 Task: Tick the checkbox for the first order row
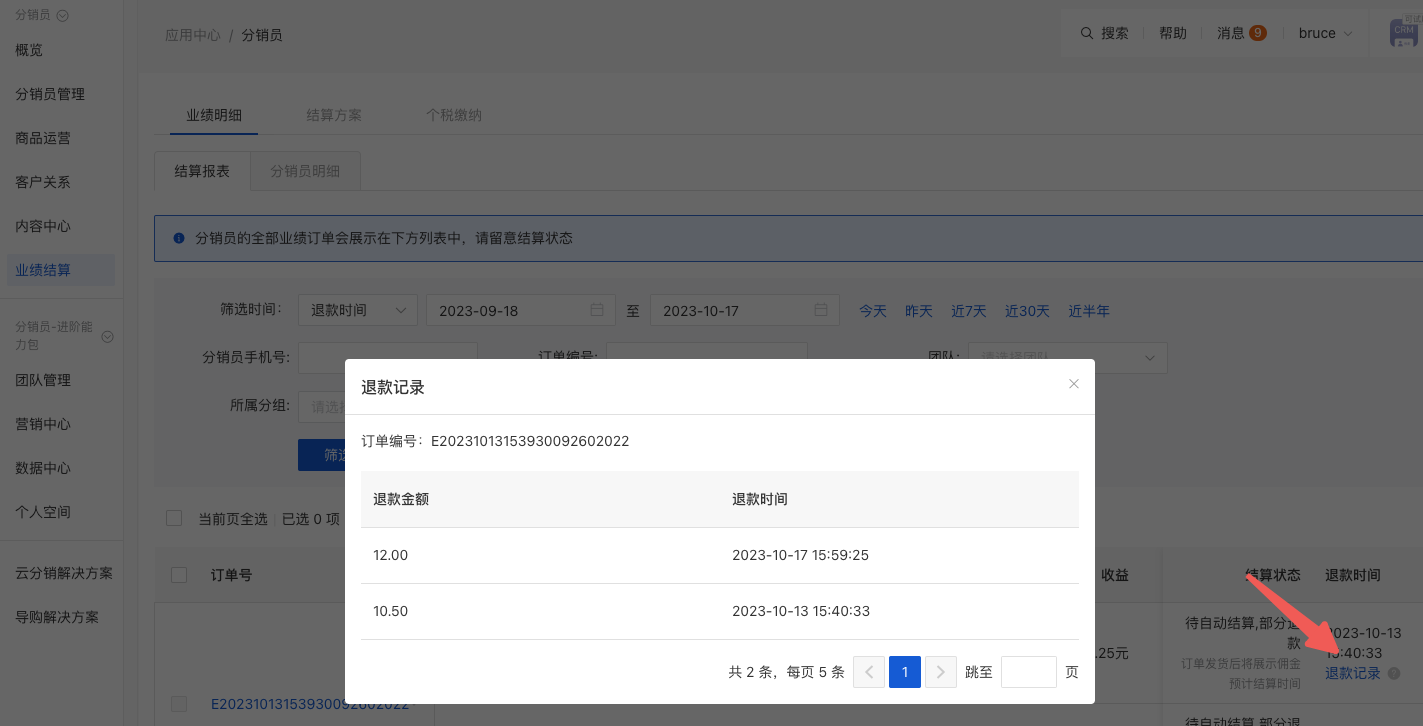[179, 703]
